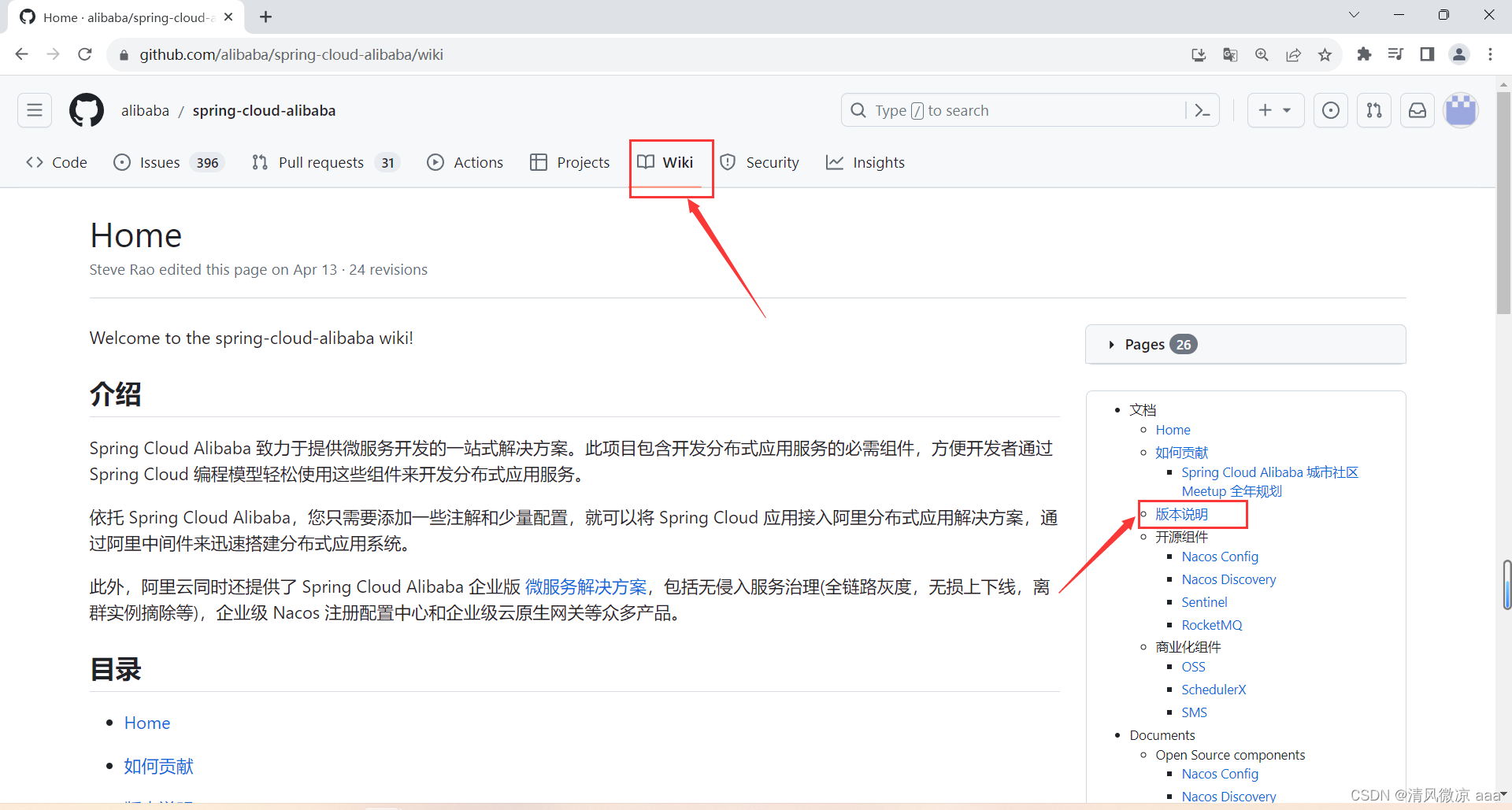Open Nacos Discovery under 开源组件
This screenshot has height=810, width=1512.
(x=1228, y=579)
